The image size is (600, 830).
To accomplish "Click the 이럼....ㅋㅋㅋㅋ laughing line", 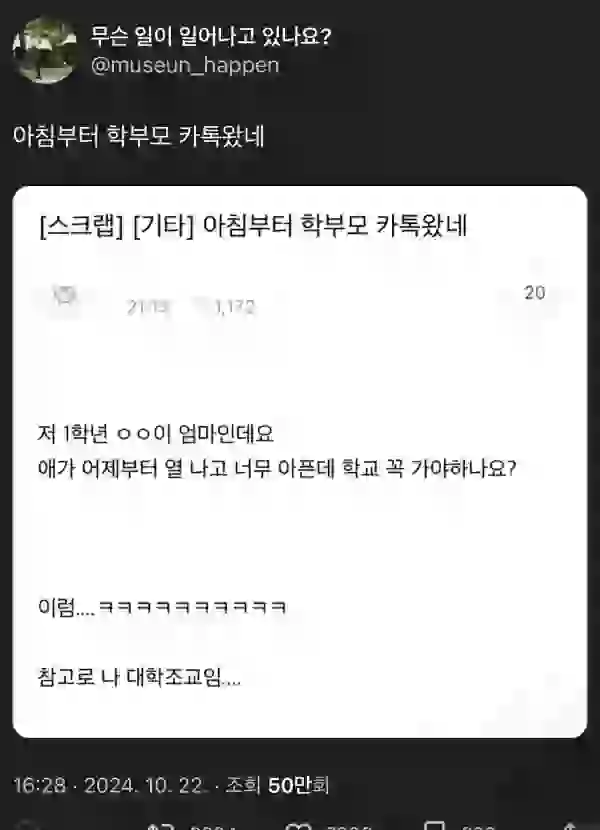I will (x=162, y=607).
